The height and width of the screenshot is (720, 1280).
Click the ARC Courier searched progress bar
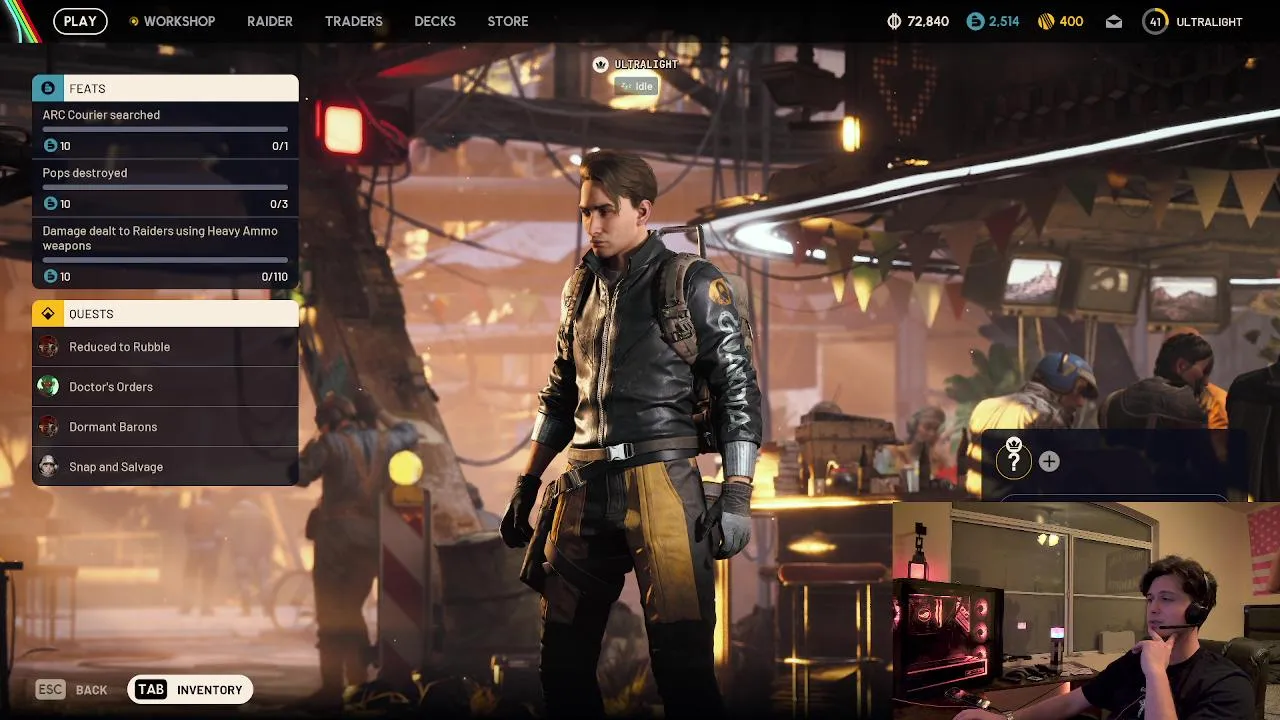(x=165, y=129)
